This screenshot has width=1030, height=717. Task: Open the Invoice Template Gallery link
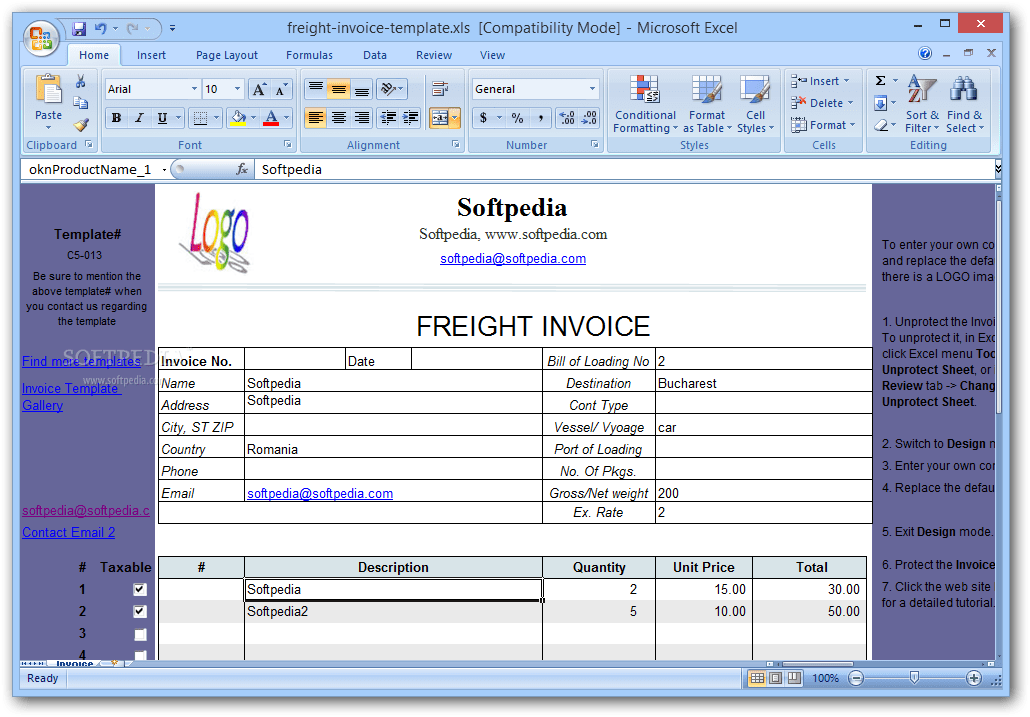[70, 396]
